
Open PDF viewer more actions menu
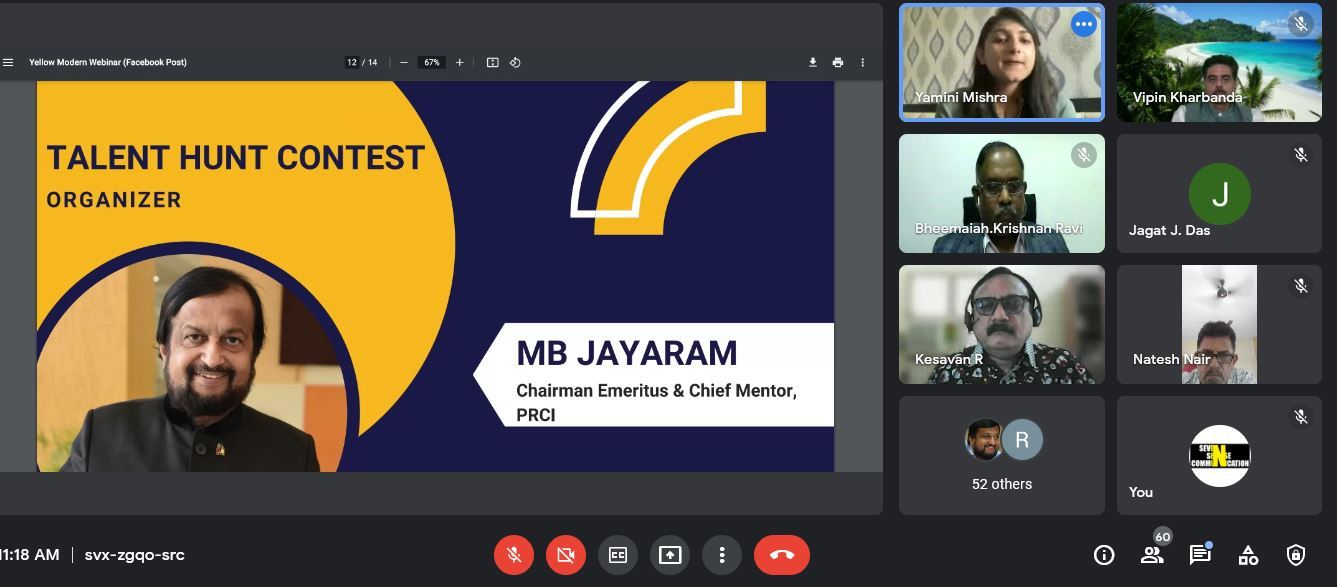click(862, 62)
